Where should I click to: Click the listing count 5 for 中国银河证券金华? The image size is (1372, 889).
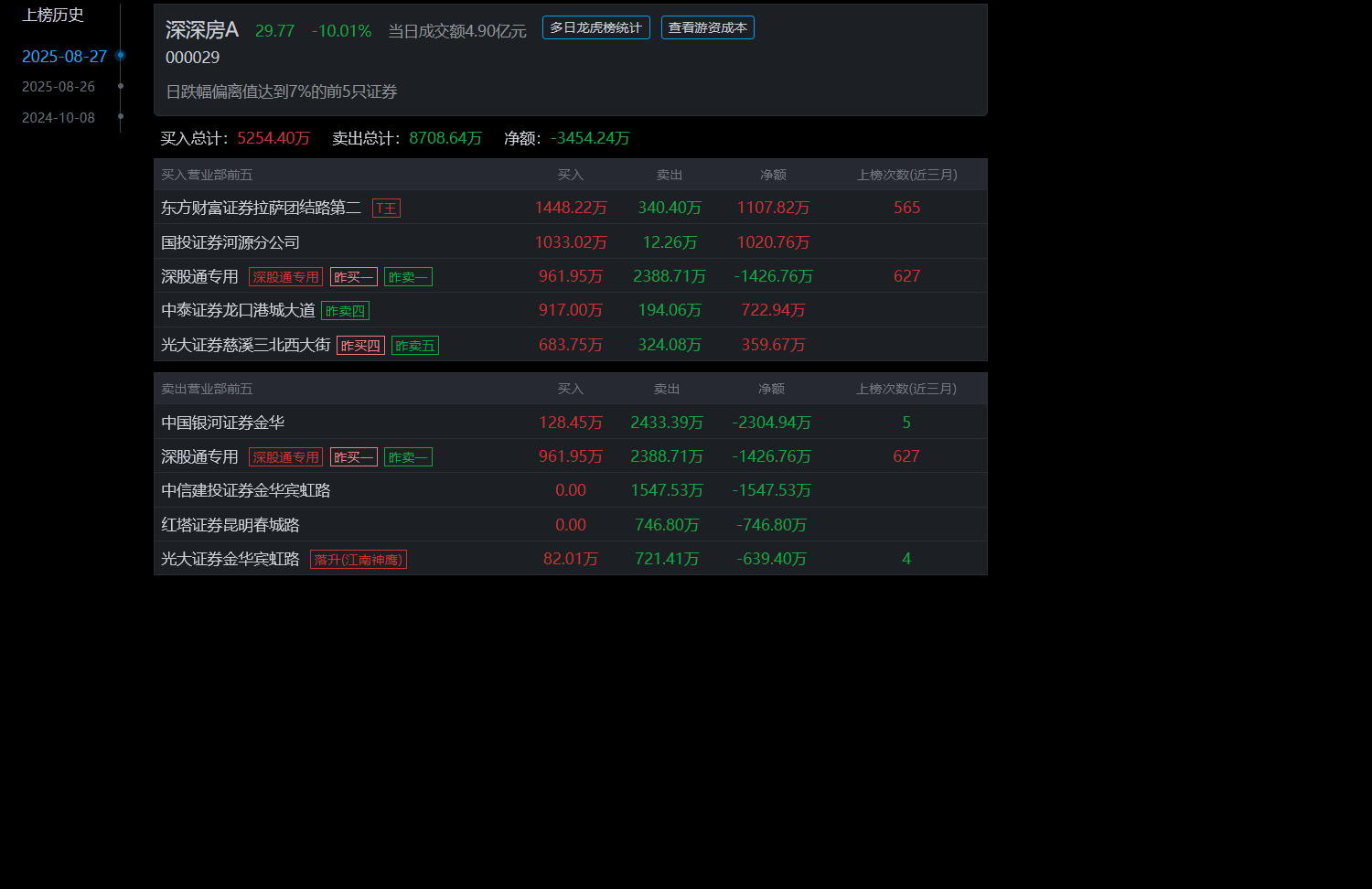(906, 423)
